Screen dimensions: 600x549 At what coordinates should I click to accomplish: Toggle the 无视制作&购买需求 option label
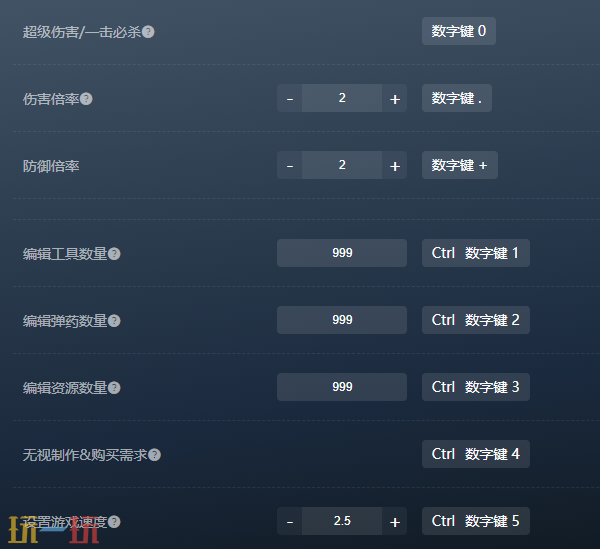pyautogui.click(x=85, y=455)
